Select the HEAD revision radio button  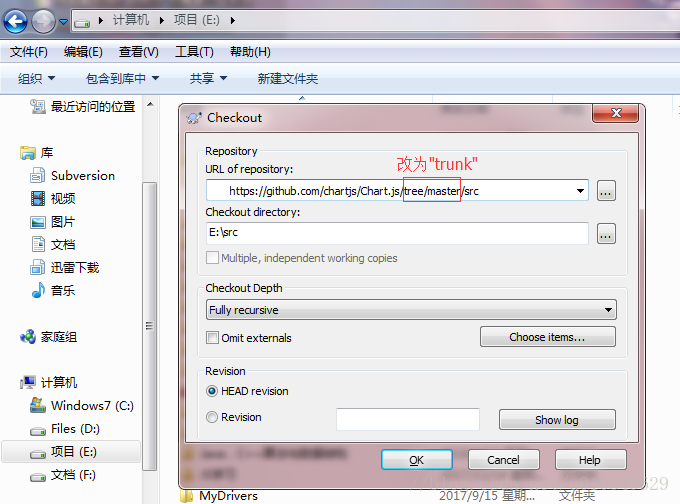(x=212, y=391)
